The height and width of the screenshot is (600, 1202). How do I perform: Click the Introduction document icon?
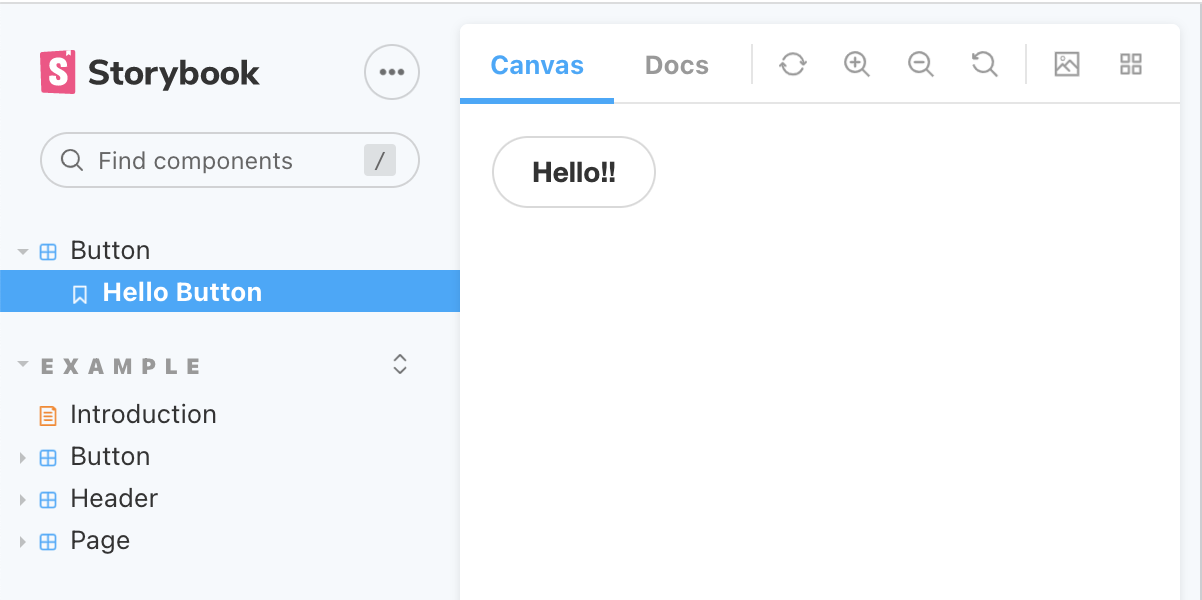[x=47, y=415]
